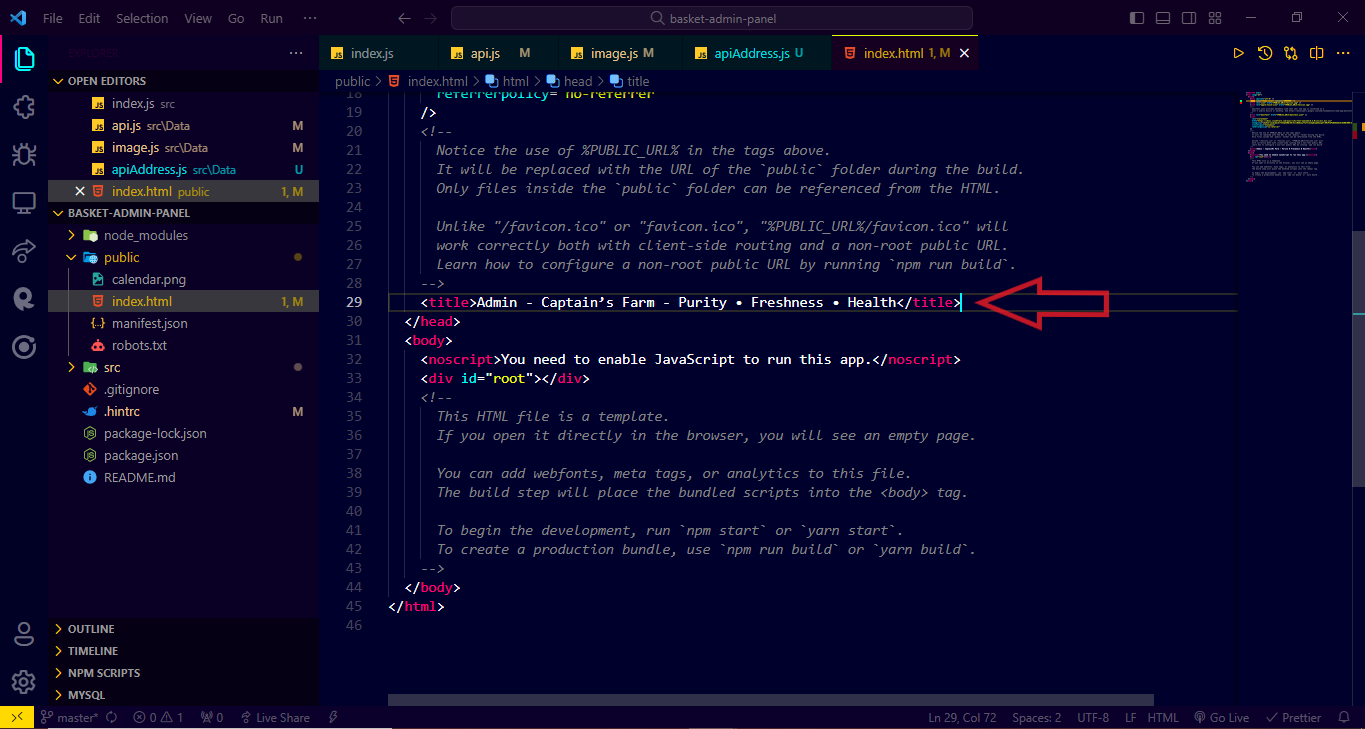Synchronize changes with the sync icon
Screen dimensions: 1365x729
tap(111, 717)
